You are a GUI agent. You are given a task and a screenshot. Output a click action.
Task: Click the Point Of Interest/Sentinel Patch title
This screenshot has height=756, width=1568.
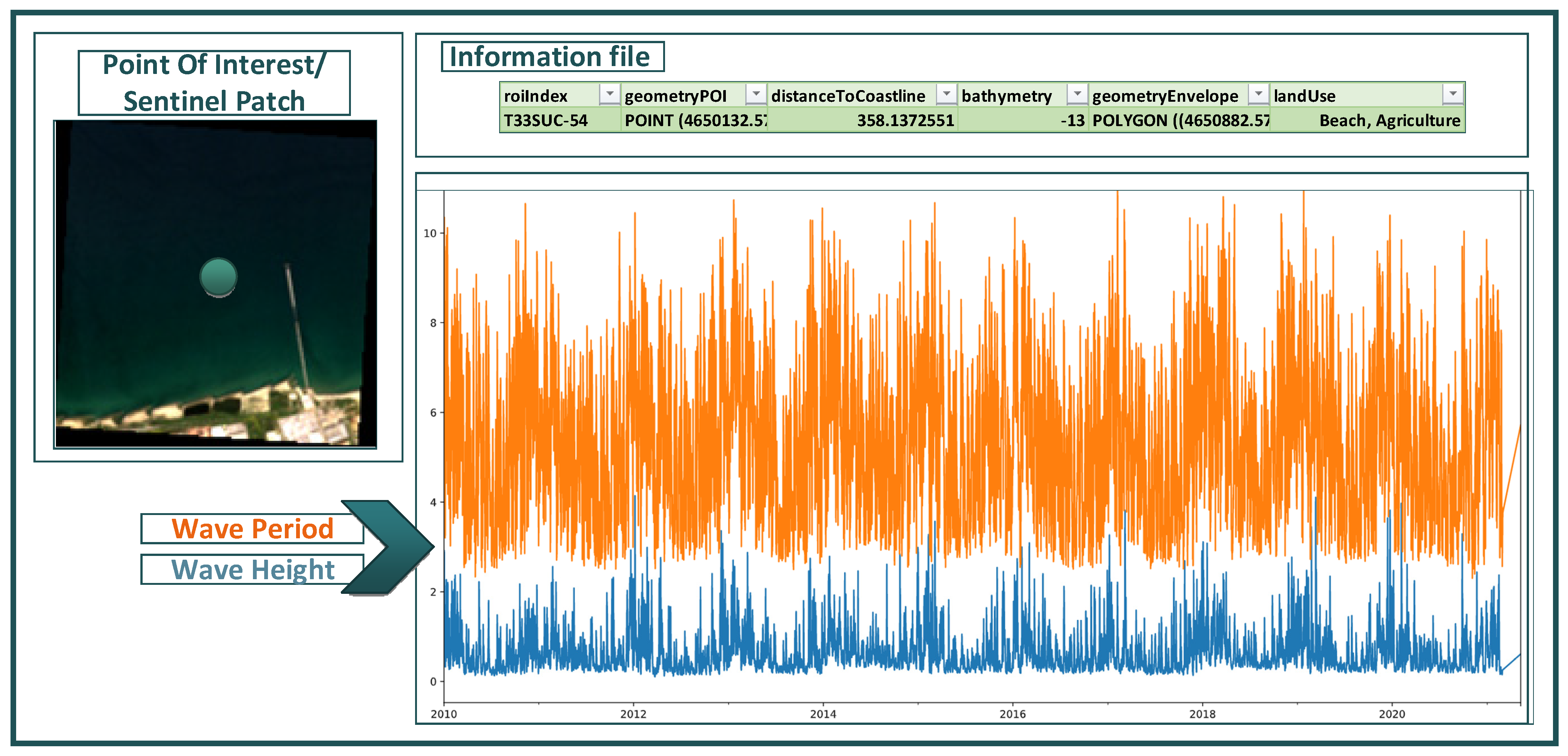tap(214, 83)
